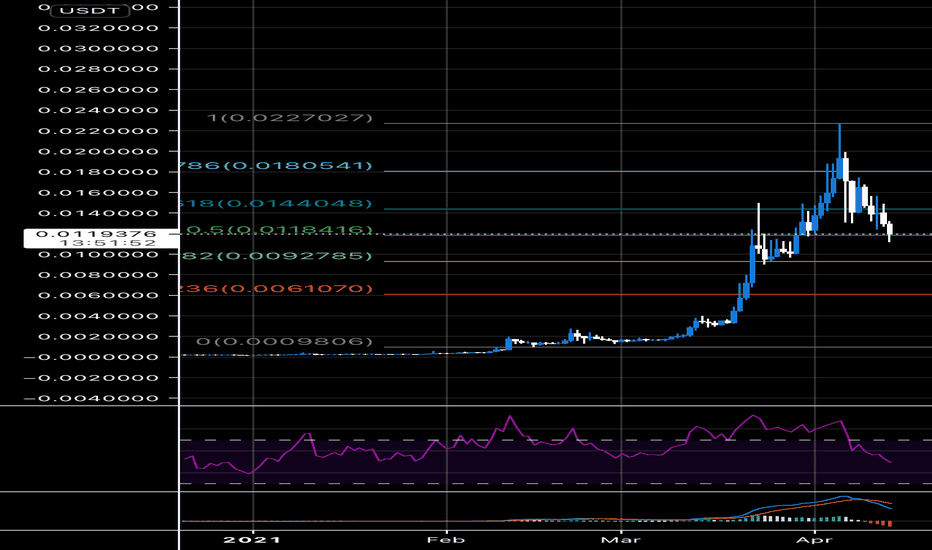This screenshot has height=550, width=932.
Task: Click the 0.0220000 price axis label
Action: (x=99, y=131)
